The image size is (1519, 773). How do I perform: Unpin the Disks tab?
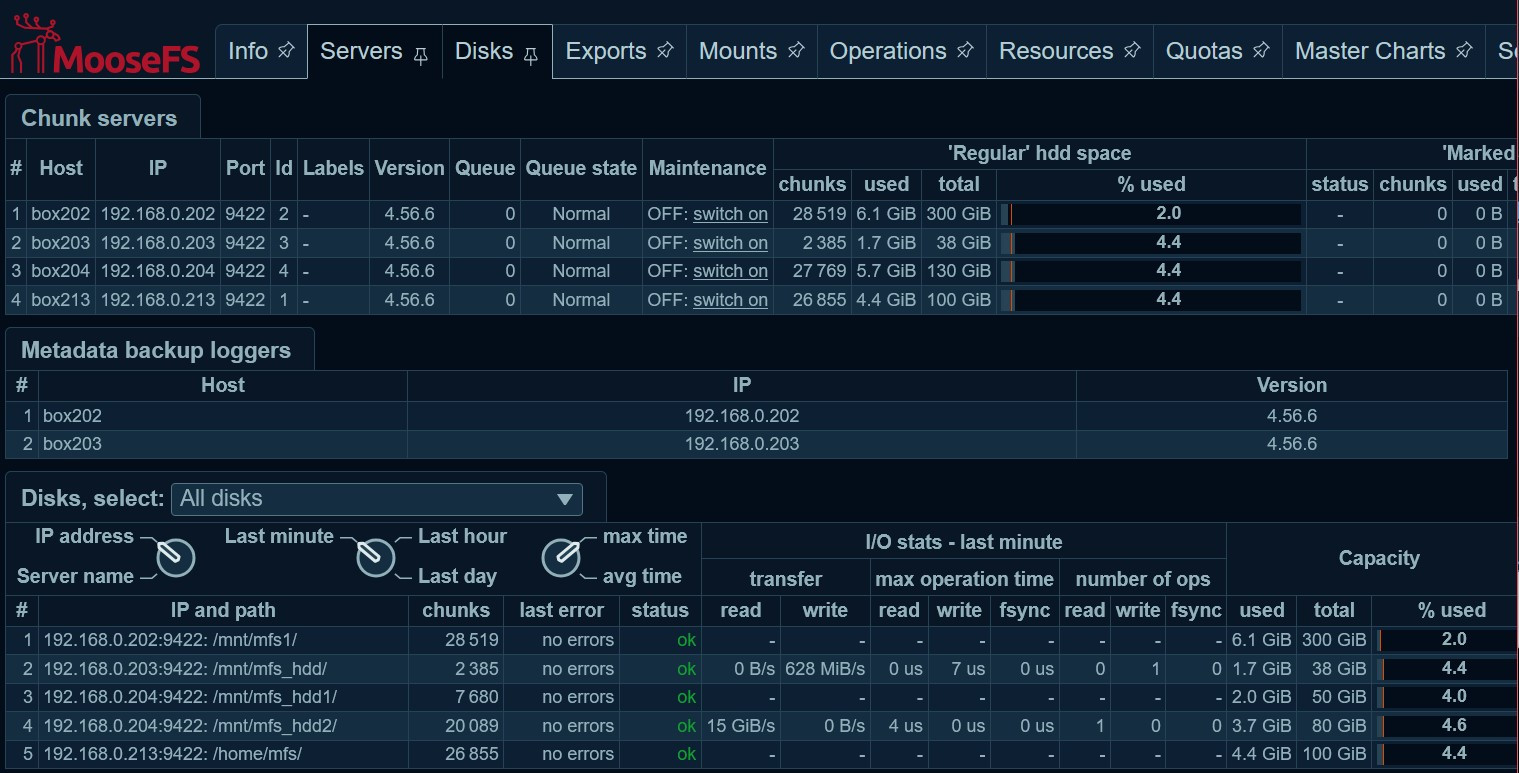531,56
